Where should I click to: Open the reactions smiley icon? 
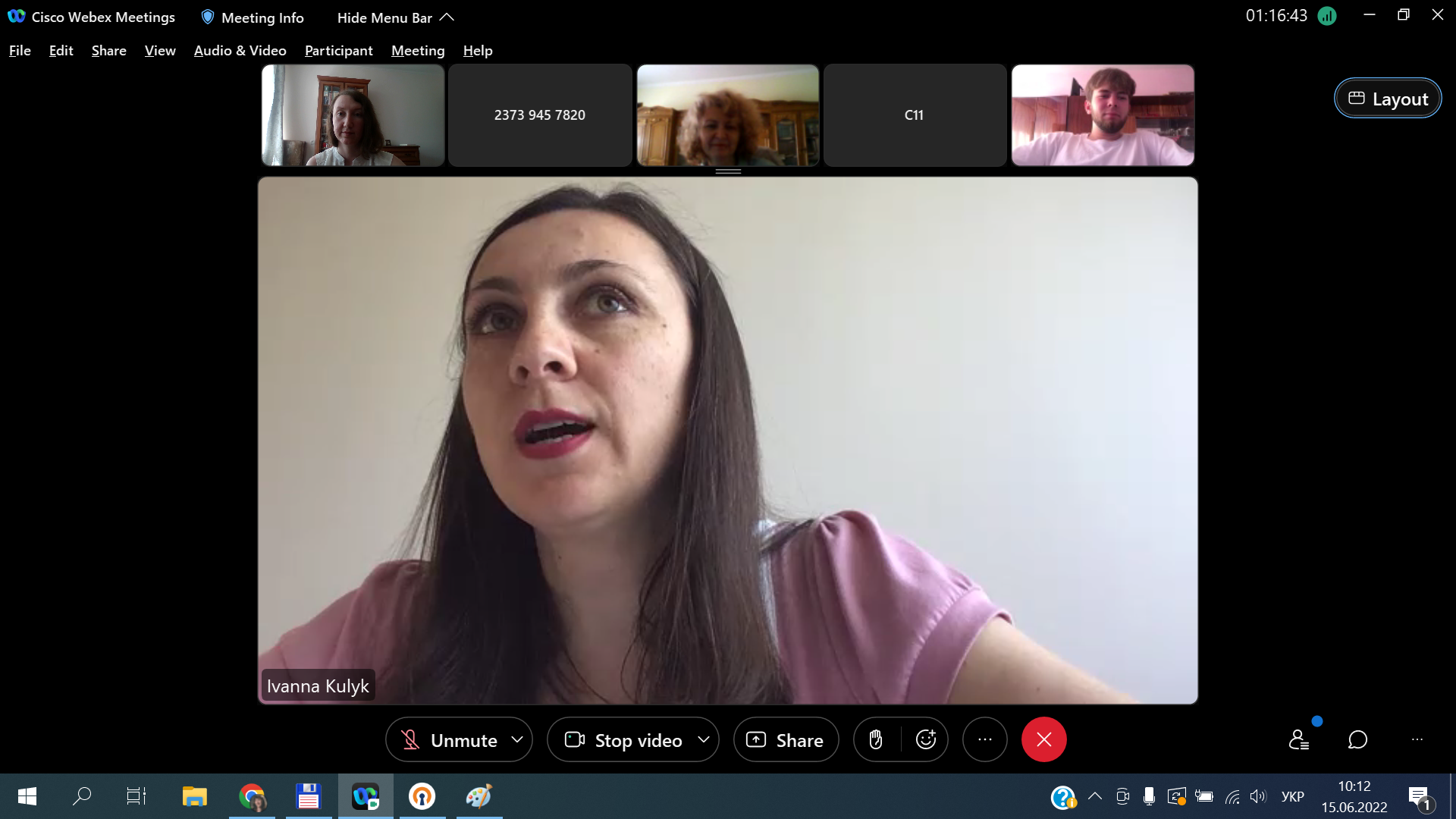[x=926, y=739]
